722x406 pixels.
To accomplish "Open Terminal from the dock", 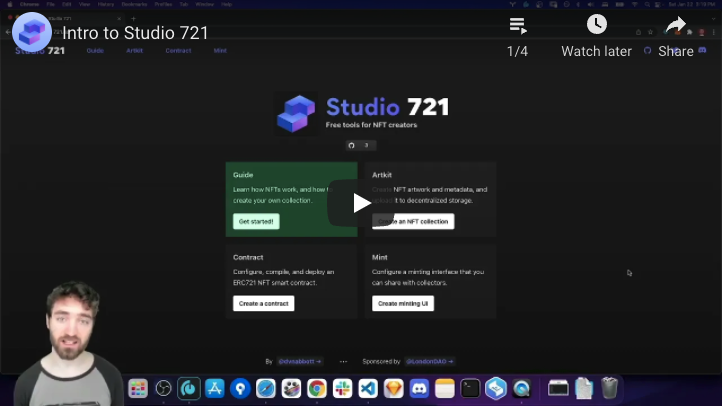I will (x=470, y=389).
